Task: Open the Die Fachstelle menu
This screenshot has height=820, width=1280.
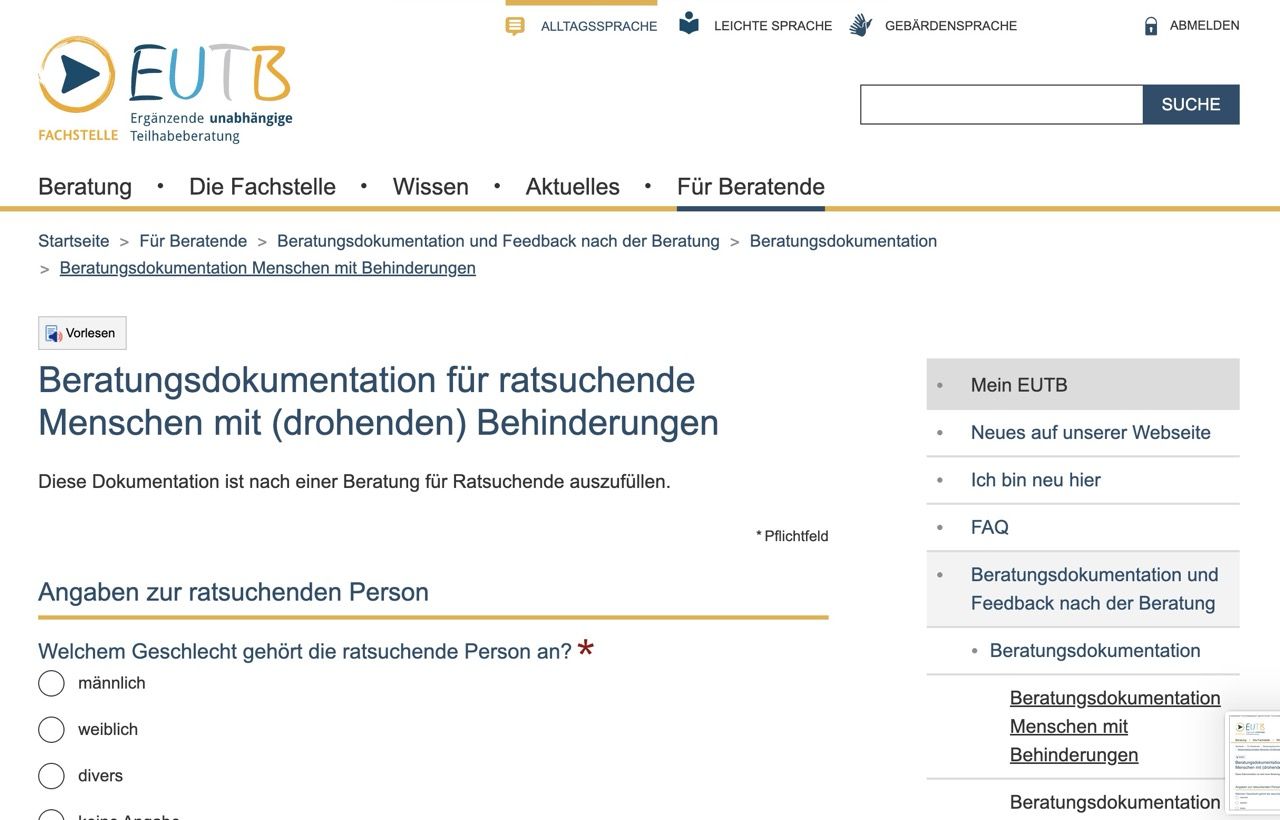Action: pos(262,187)
